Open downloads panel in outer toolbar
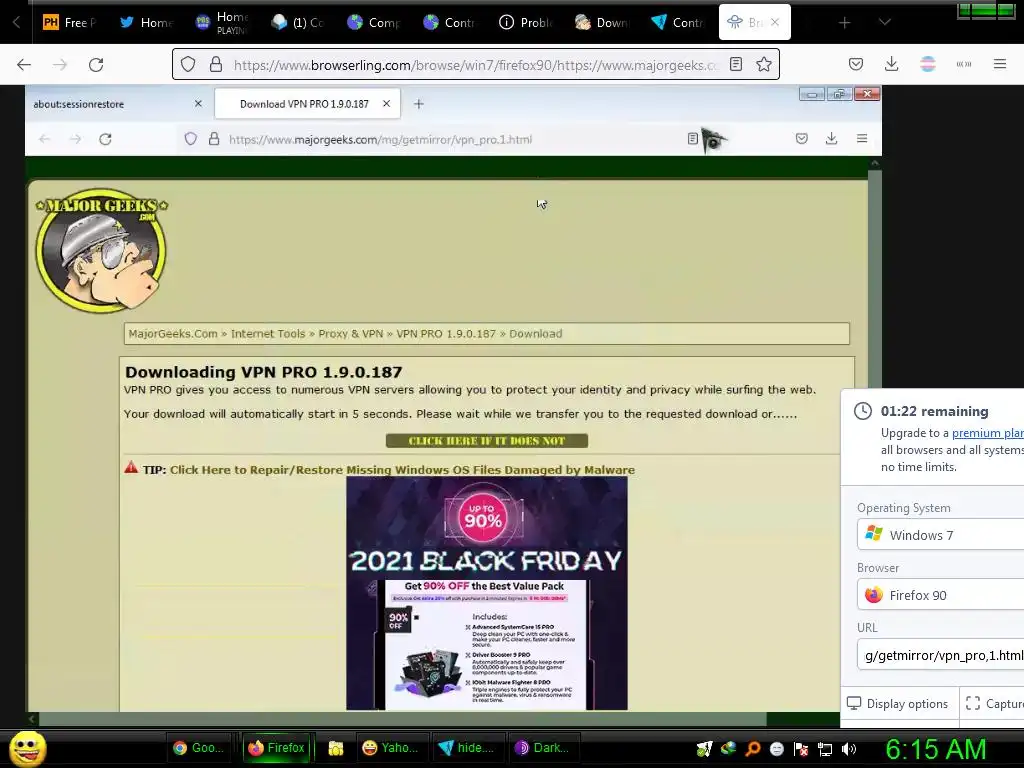The height and width of the screenshot is (768, 1024). [891, 64]
